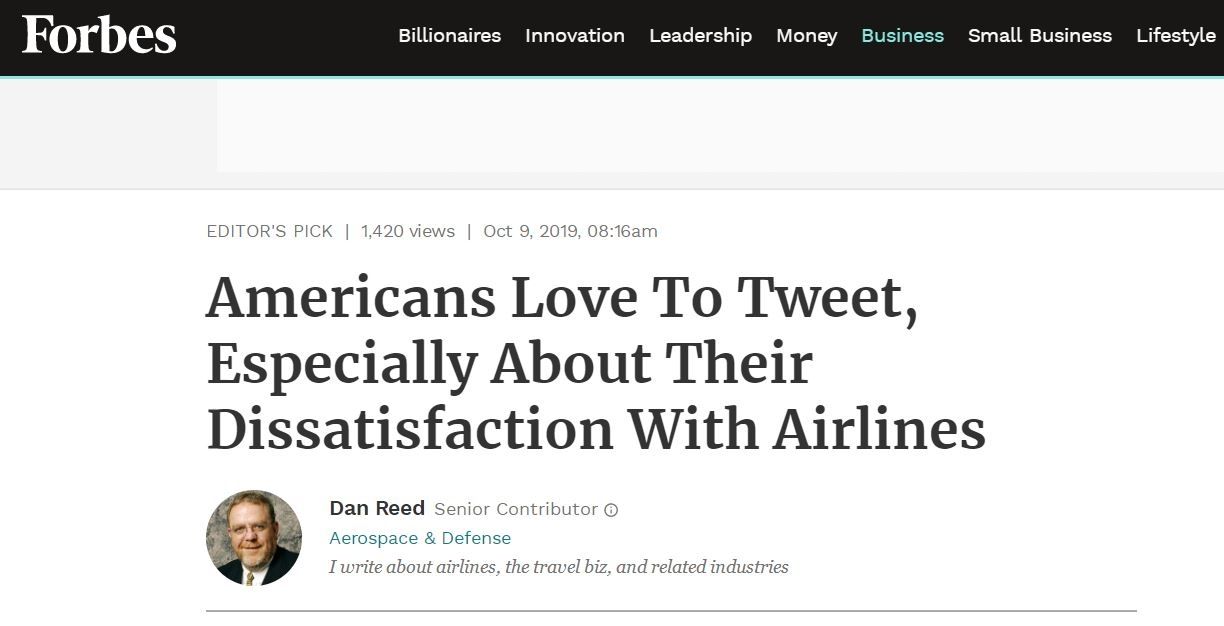The height and width of the screenshot is (626, 1224).
Task: Open the Dan Reed author link
Action: coord(377,508)
